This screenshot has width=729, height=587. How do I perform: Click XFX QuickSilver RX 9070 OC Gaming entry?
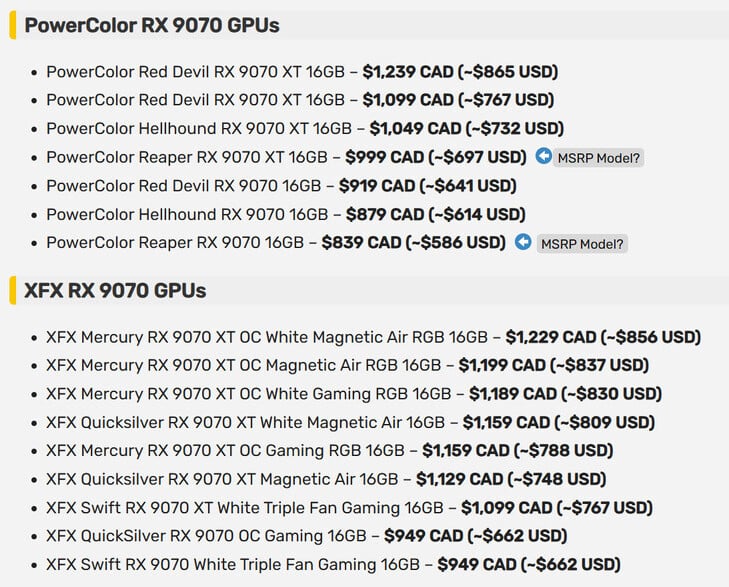[x=306, y=536]
